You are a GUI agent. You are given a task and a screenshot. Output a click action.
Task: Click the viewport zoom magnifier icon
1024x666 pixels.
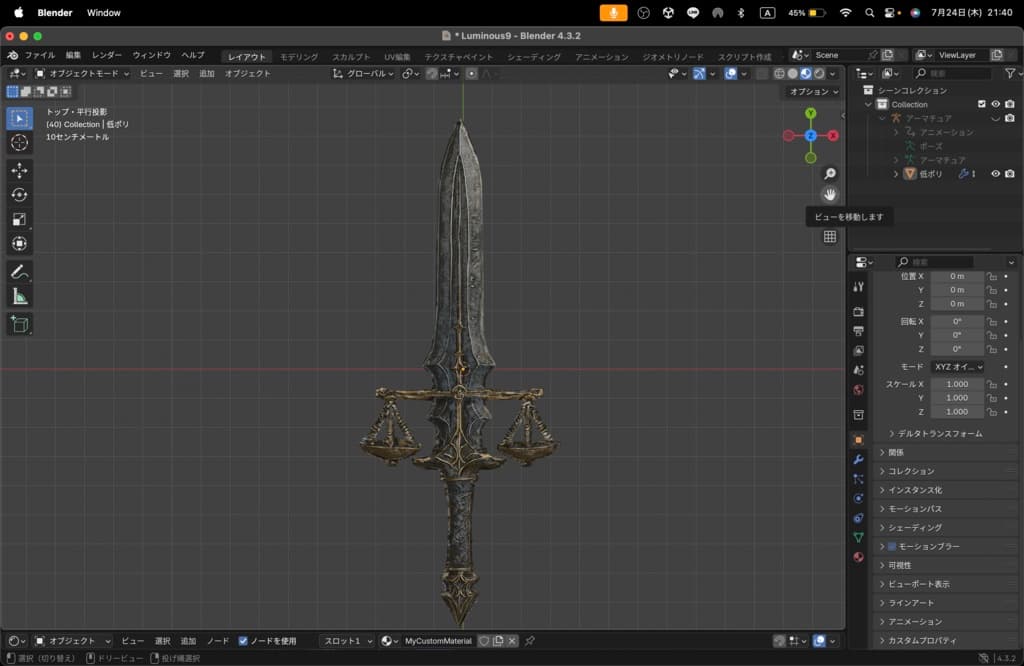click(829, 174)
